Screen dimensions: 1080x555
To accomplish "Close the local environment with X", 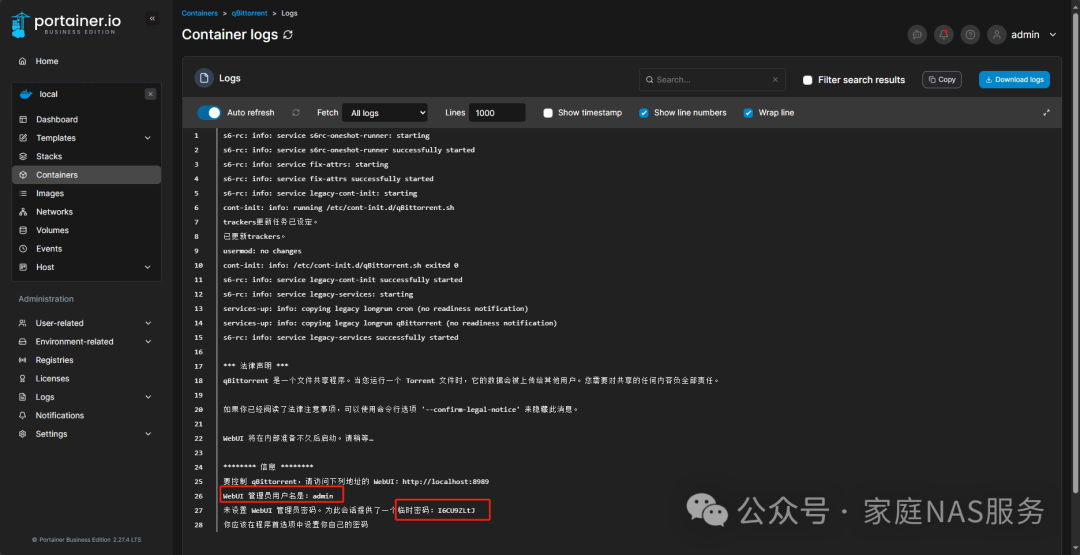I will 151,94.
